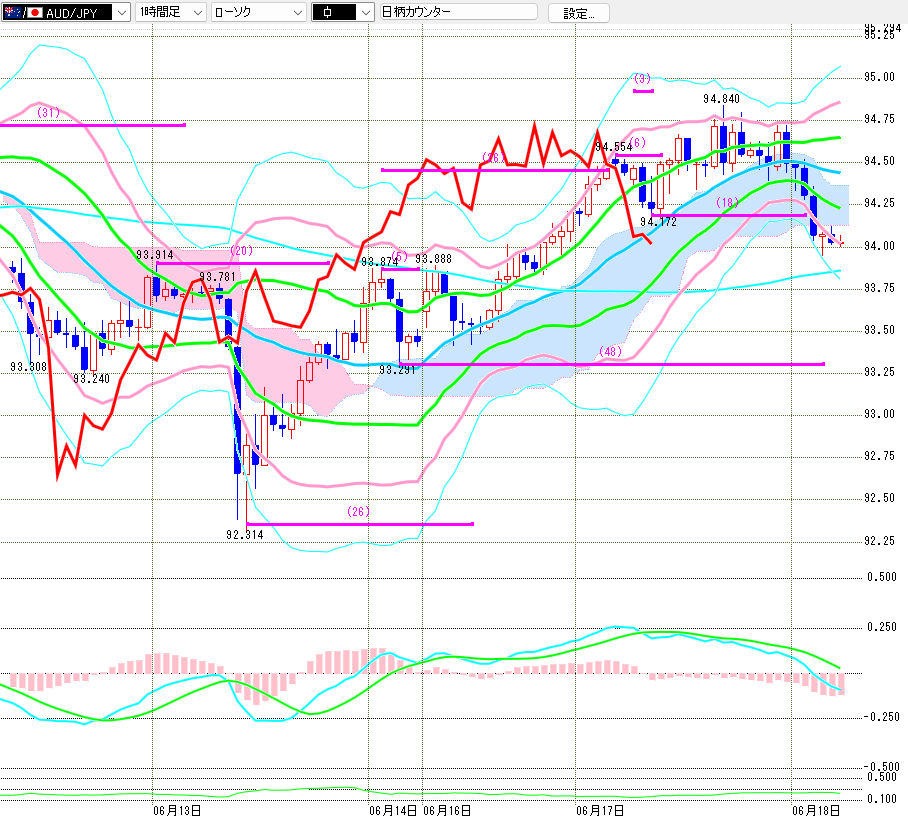Click the 93.308 price label
The height and width of the screenshot is (821, 908).
coord(28,366)
